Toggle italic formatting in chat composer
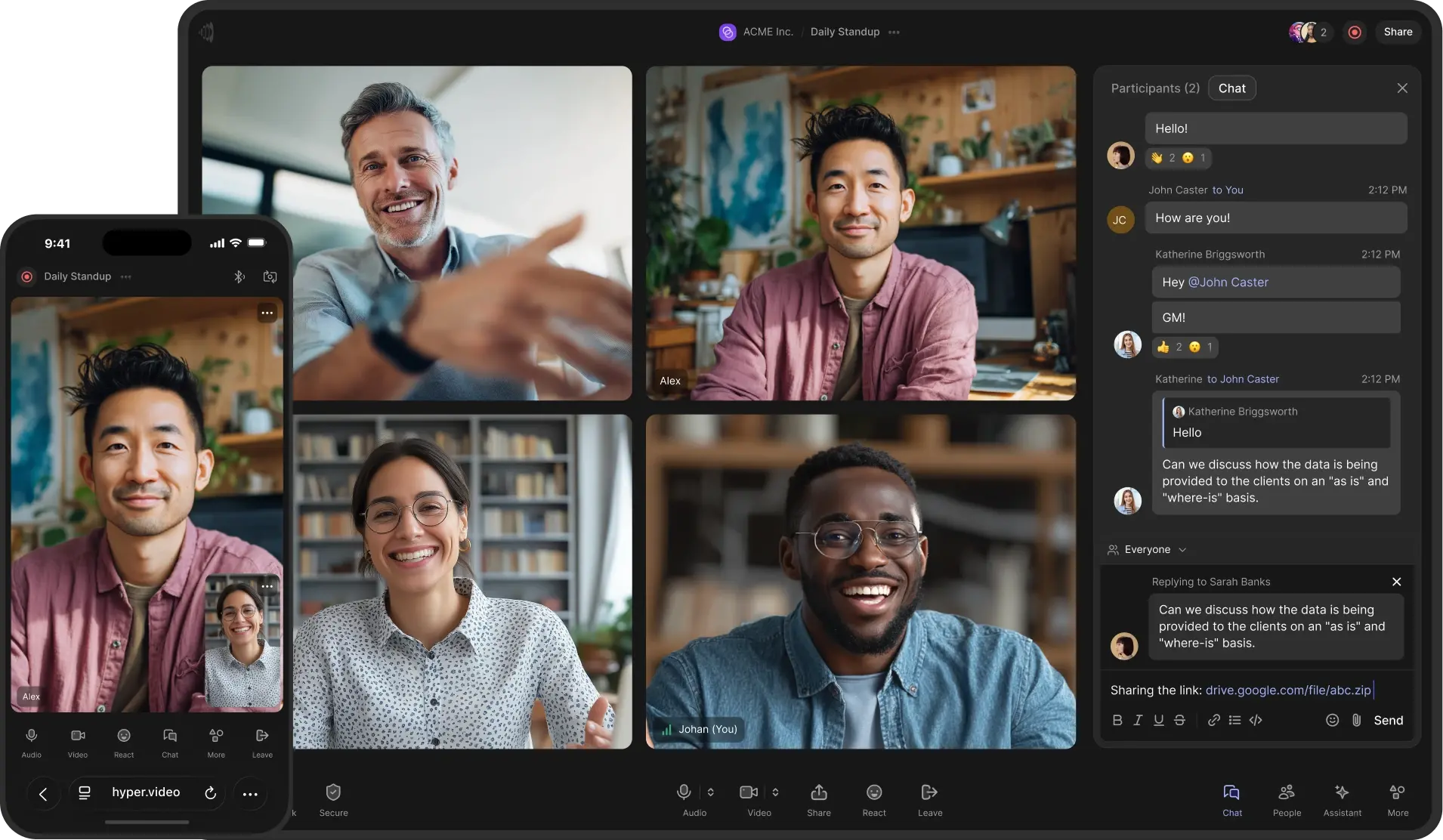Image resolution: width=1443 pixels, height=840 pixels. pyautogui.click(x=1138, y=720)
